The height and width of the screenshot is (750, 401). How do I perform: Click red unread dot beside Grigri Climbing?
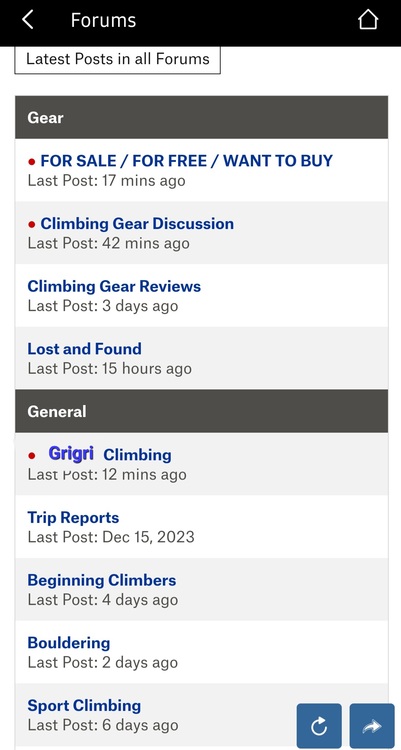click(x=32, y=455)
